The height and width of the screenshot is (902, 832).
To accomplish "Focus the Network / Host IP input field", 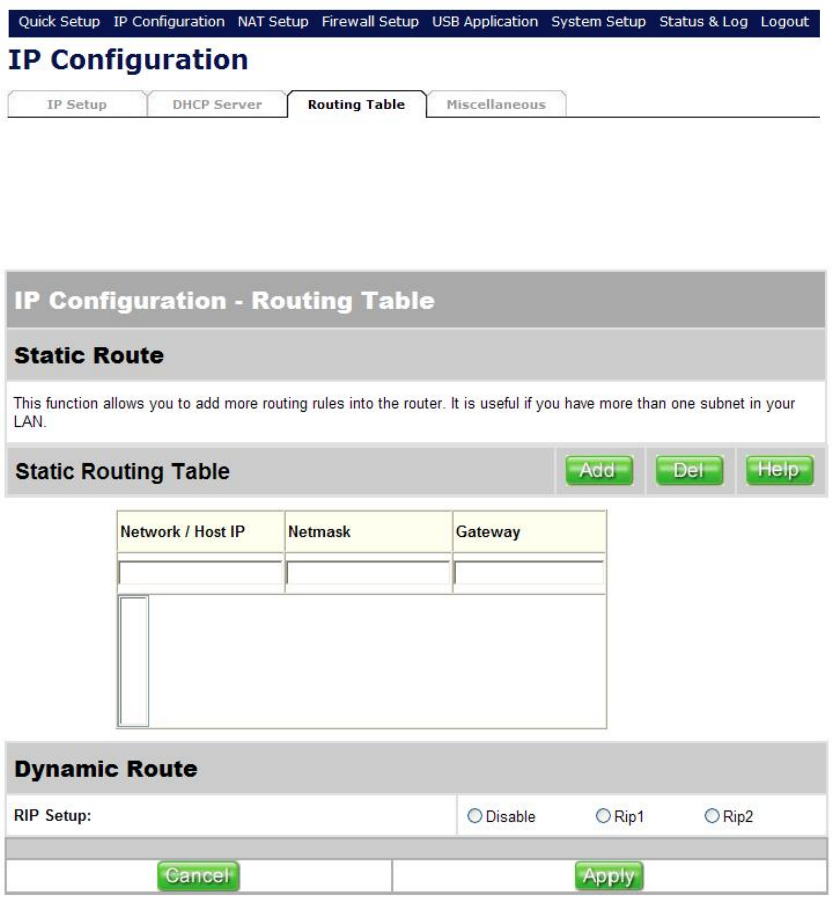I will coord(200,573).
